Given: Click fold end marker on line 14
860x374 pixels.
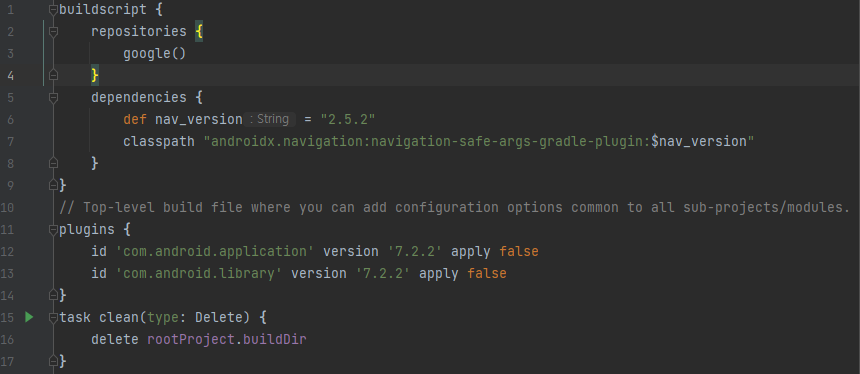Looking at the screenshot, I should pyautogui.click(x=53, y=295).
